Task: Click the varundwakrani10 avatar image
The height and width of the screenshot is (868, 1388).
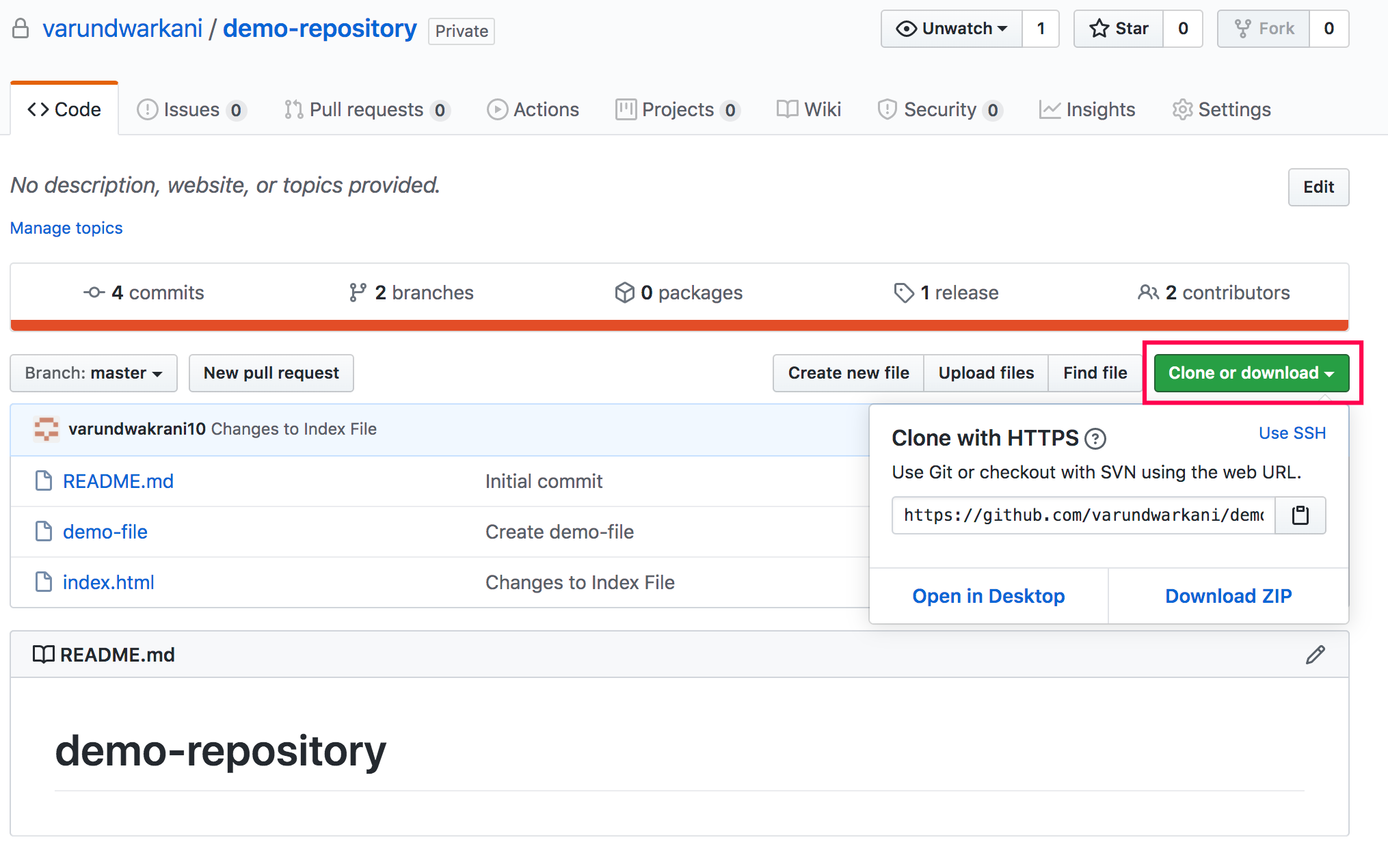Action: pyautogui.click(x=46, y=429)
